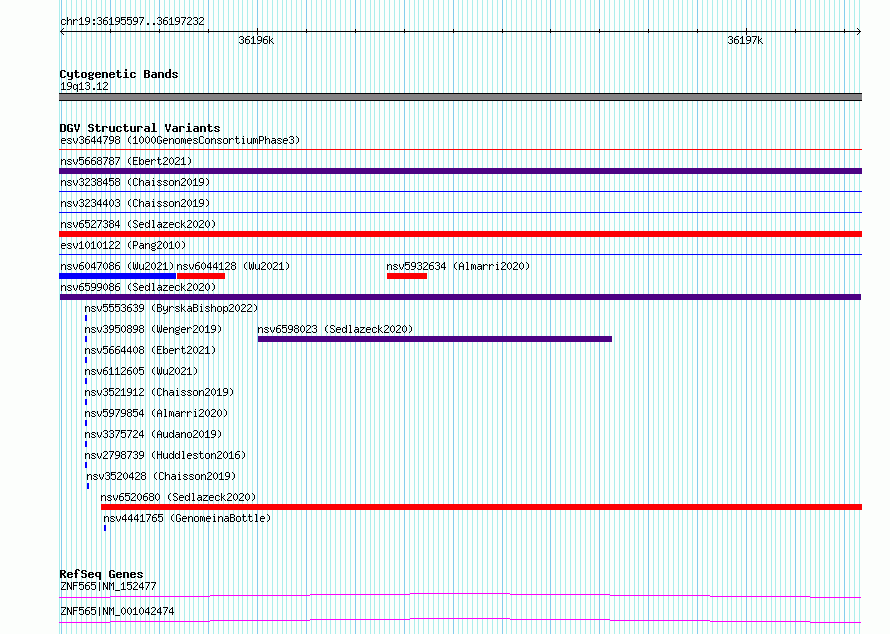This screenshot has height=634, width=890.
Task: Open variant nsv3238458 (Chaisson2019)
Action: (x=135, y=182)
